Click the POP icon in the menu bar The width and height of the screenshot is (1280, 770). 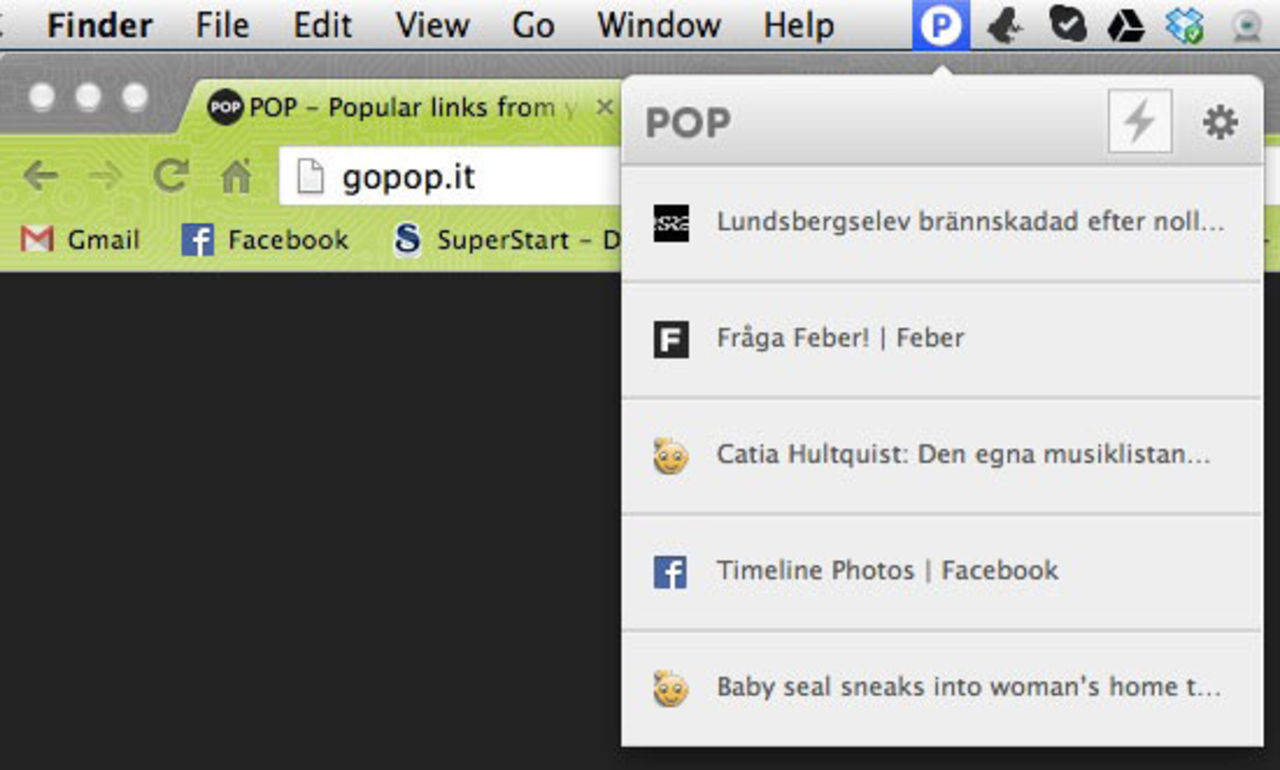coord(940,26)
